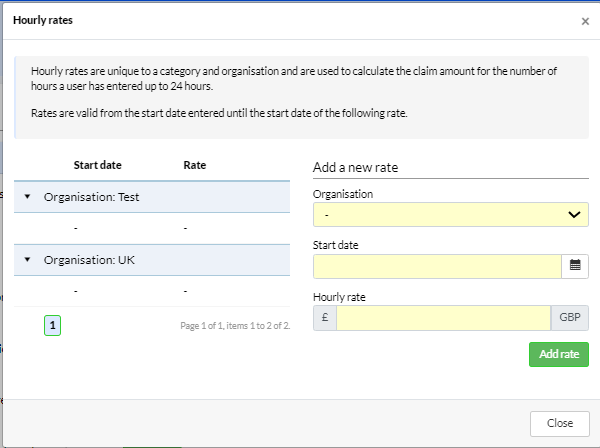Select the Organisation: UK row label
This screenshot has width=600, height=448.
pyautogui.click(x=89, y=260)
